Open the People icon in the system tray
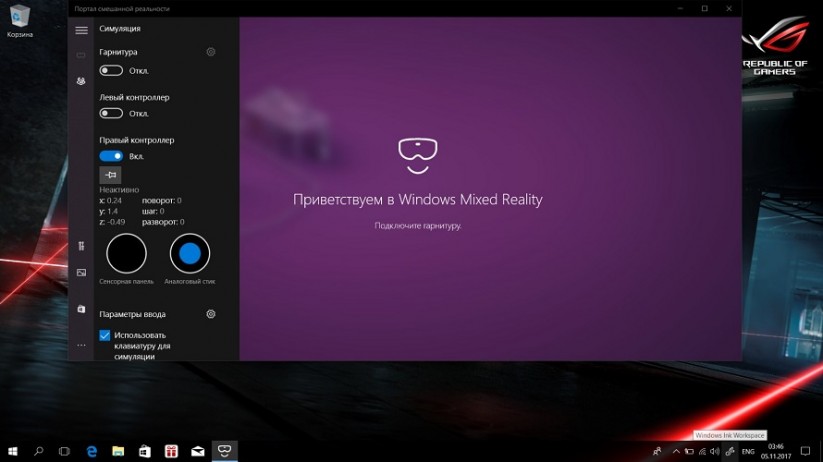 pos(657,452)
